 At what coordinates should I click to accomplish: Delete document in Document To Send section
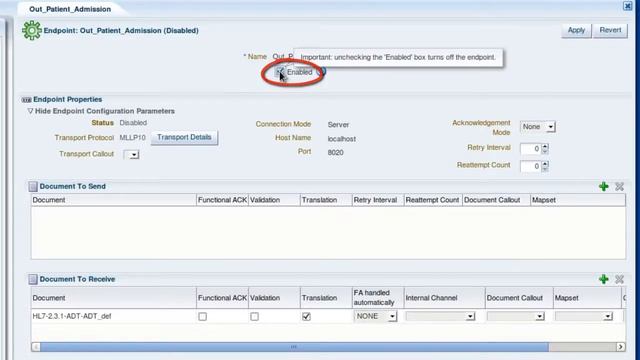coord(619,187)
